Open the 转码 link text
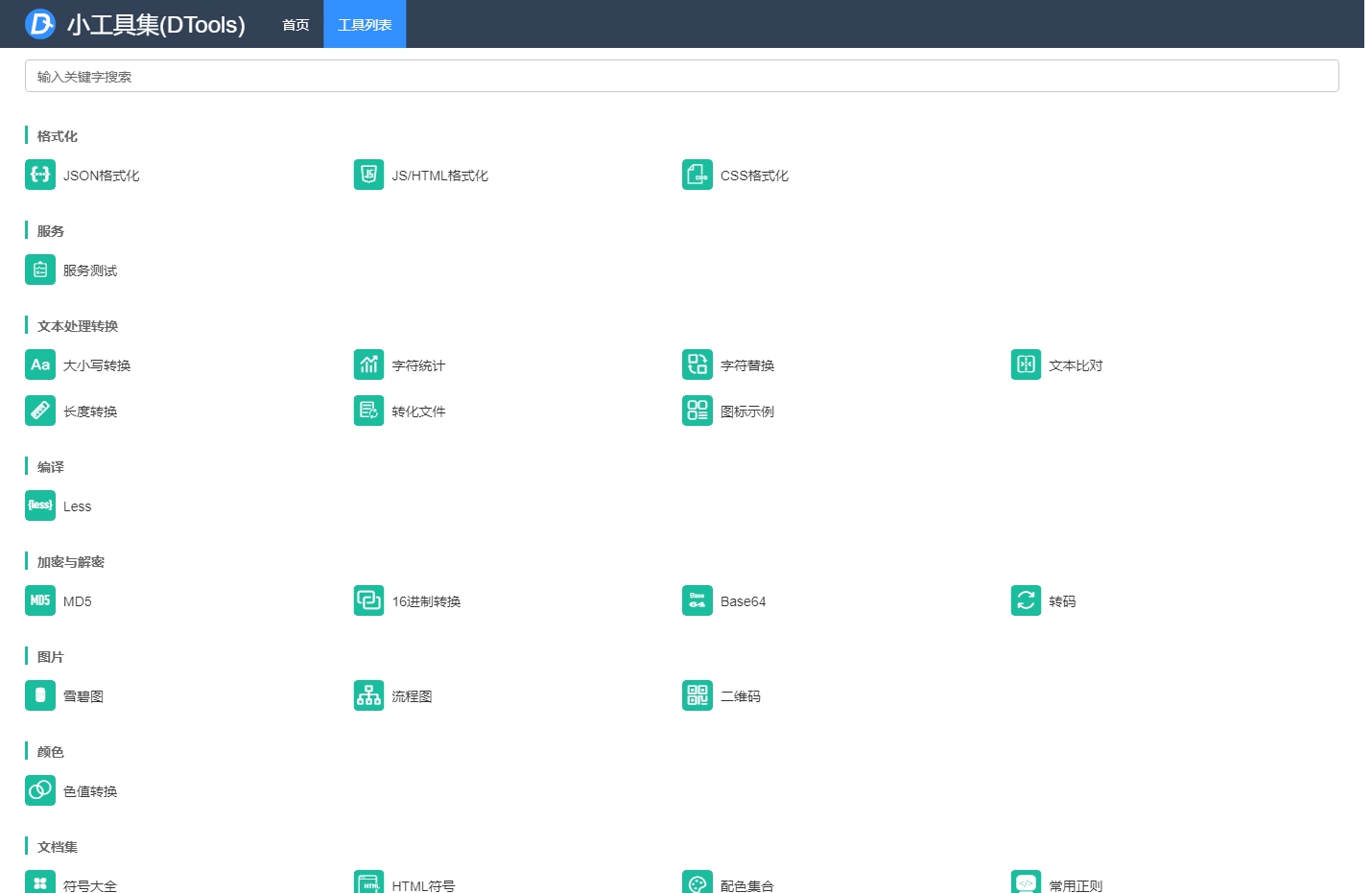1372x893 pixels. [x=1062, y=601]
